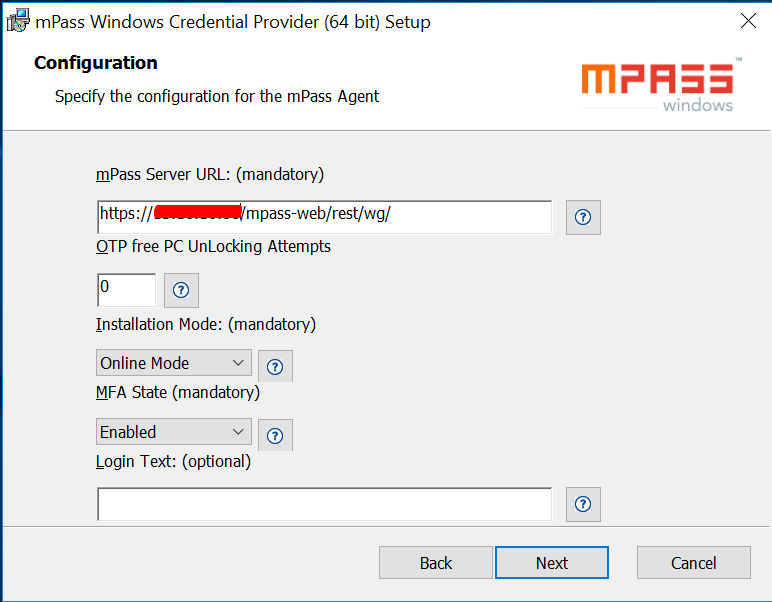772x602 pixels.
Task: Click the 'mPass Server URL: (mandatory)' label
Action: 210,174
